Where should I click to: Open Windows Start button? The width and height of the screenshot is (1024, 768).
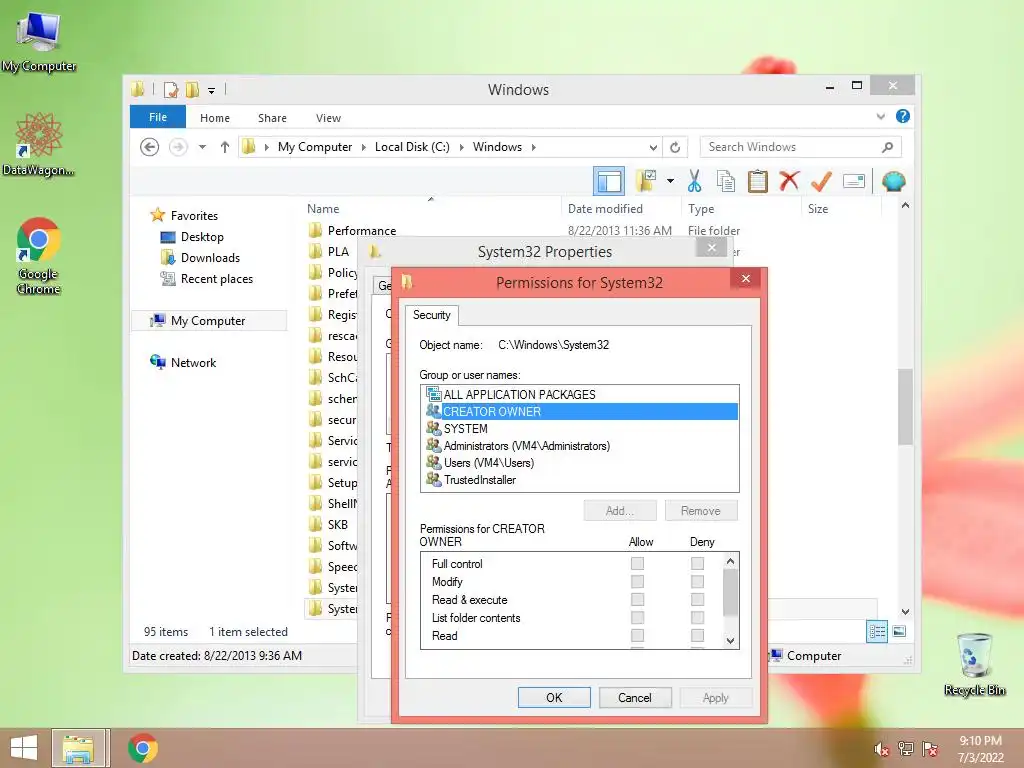tap(24, 748)
